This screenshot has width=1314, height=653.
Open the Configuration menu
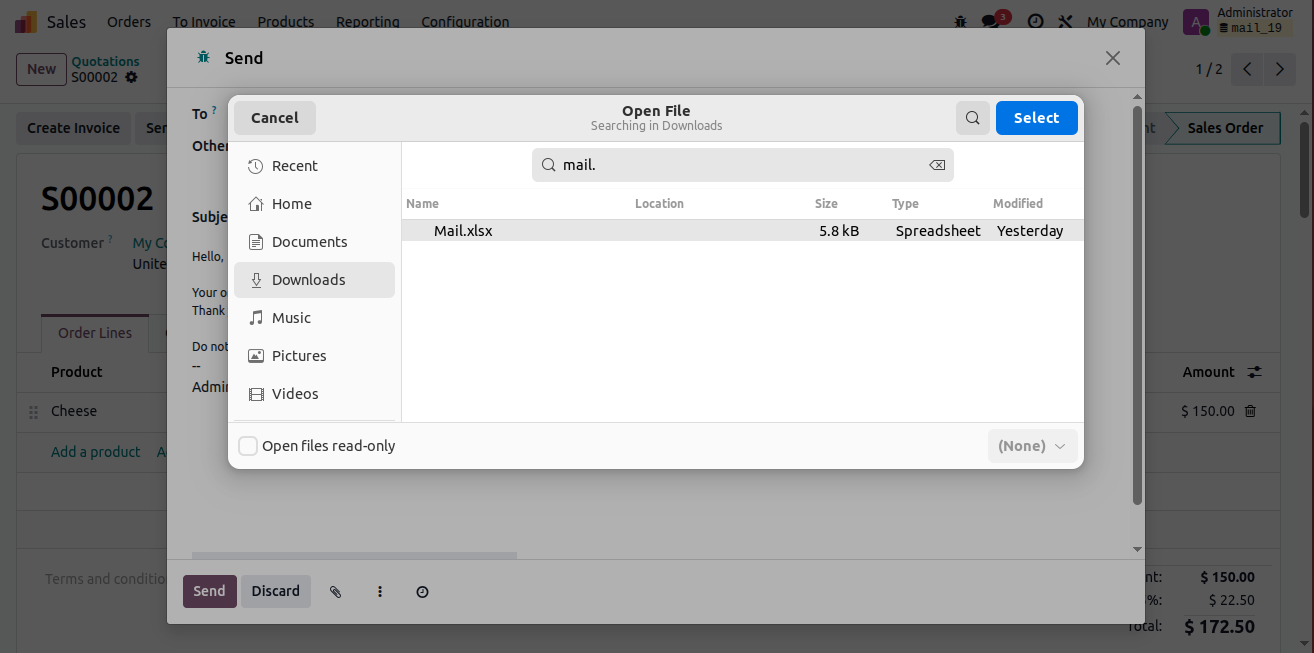(x=465, y=21)
